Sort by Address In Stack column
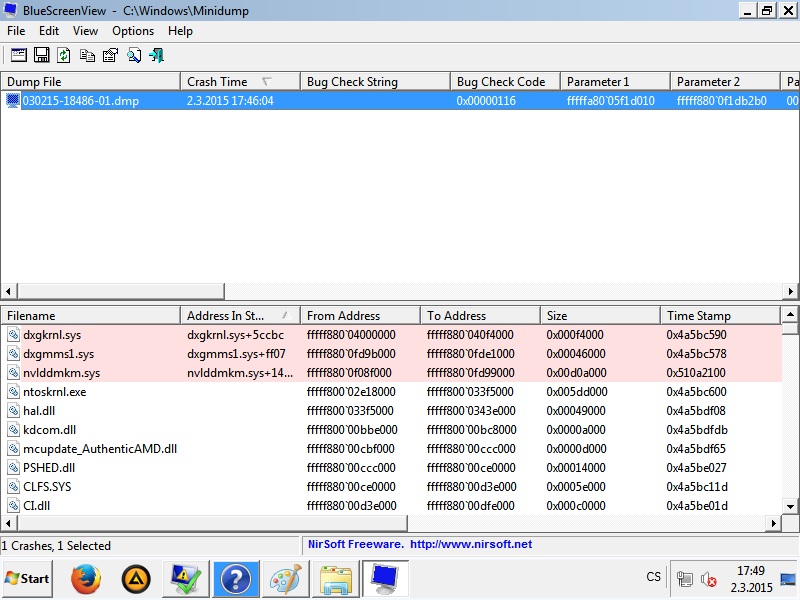Image resolution: width=800 pixels, height=600 pixels. [x=240, y=315]
